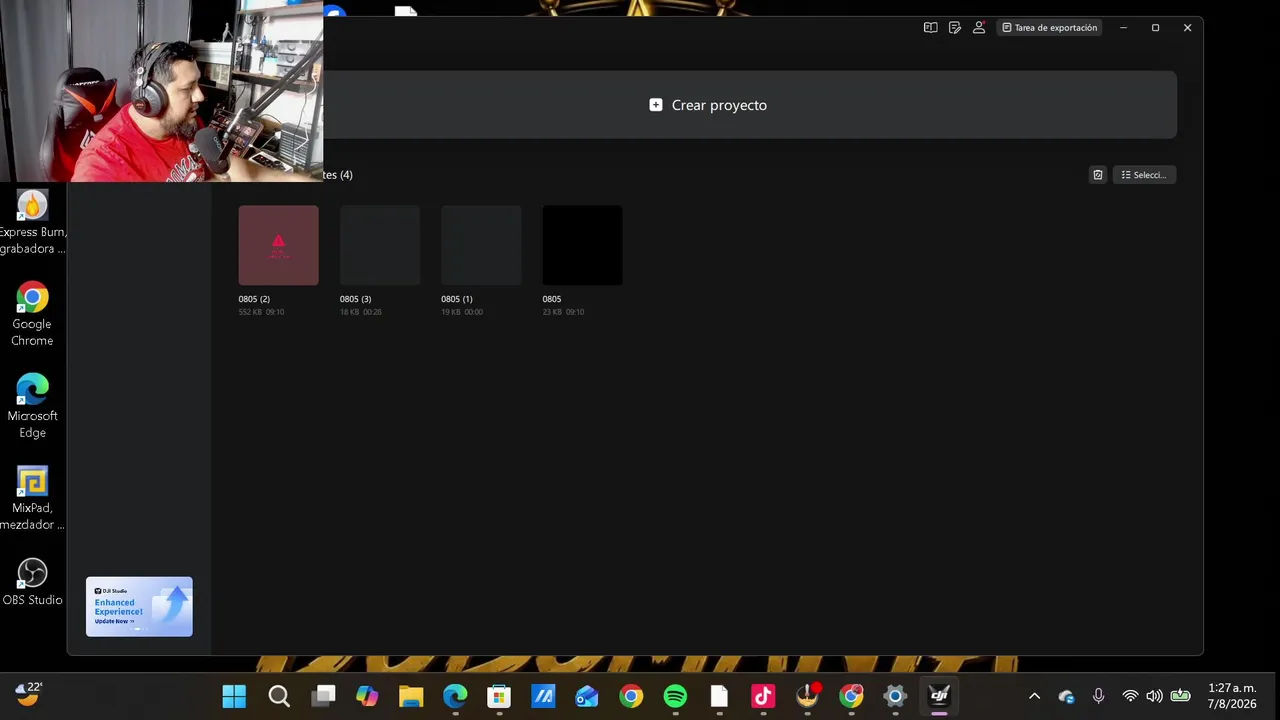Open the tutorial book icon in DJI Studio
The width and height of the screenshot is (1280, 720).
930,28
